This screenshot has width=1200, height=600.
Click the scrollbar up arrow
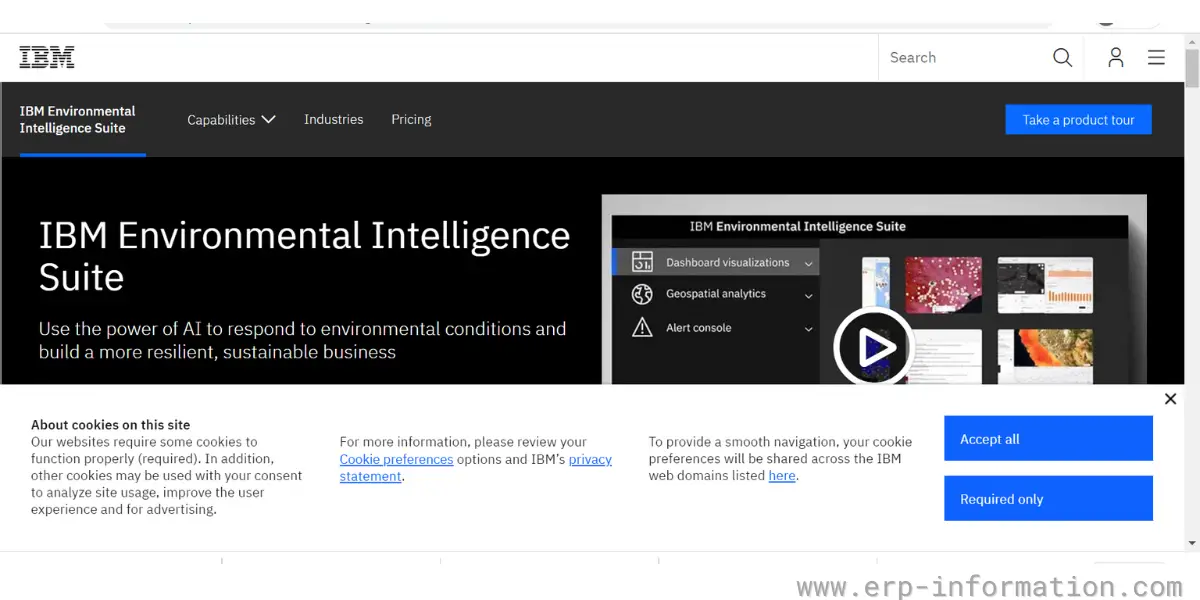1191,41
